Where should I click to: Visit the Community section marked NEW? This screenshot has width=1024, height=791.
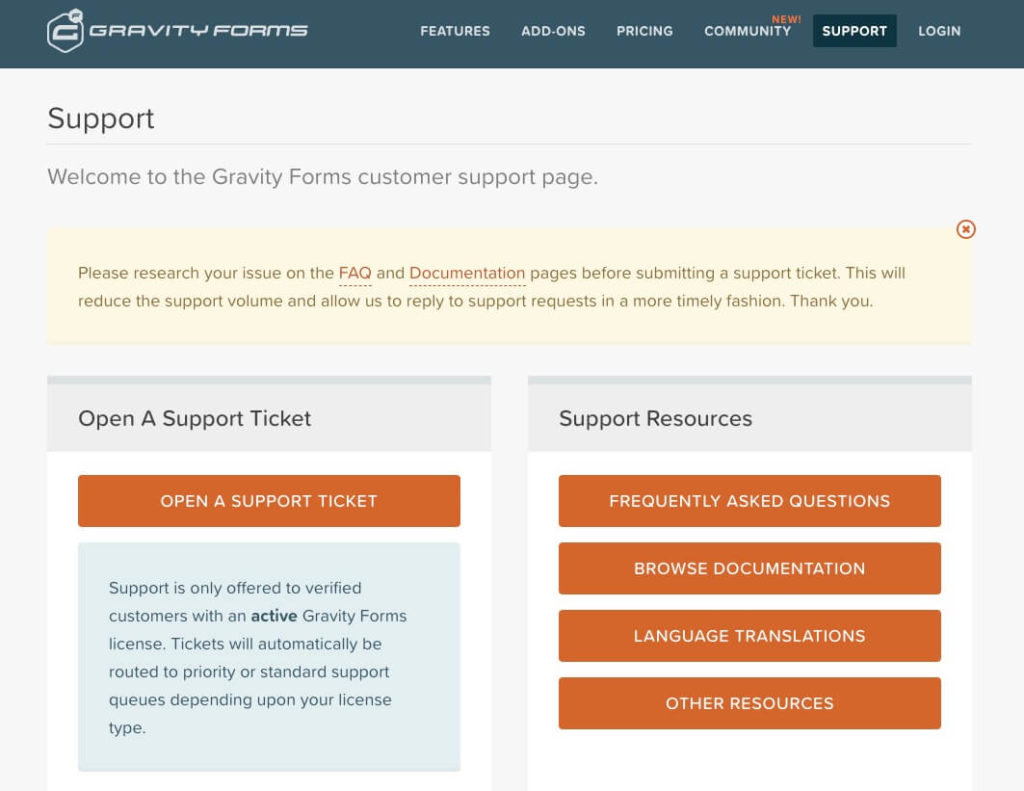point(747,31)
